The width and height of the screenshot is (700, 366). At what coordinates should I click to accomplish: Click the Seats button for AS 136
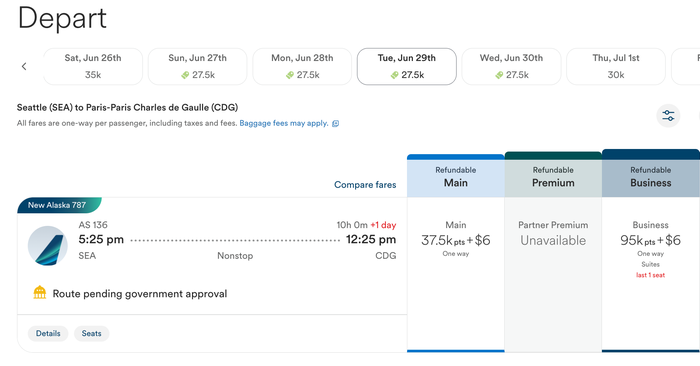click(92, 333)
